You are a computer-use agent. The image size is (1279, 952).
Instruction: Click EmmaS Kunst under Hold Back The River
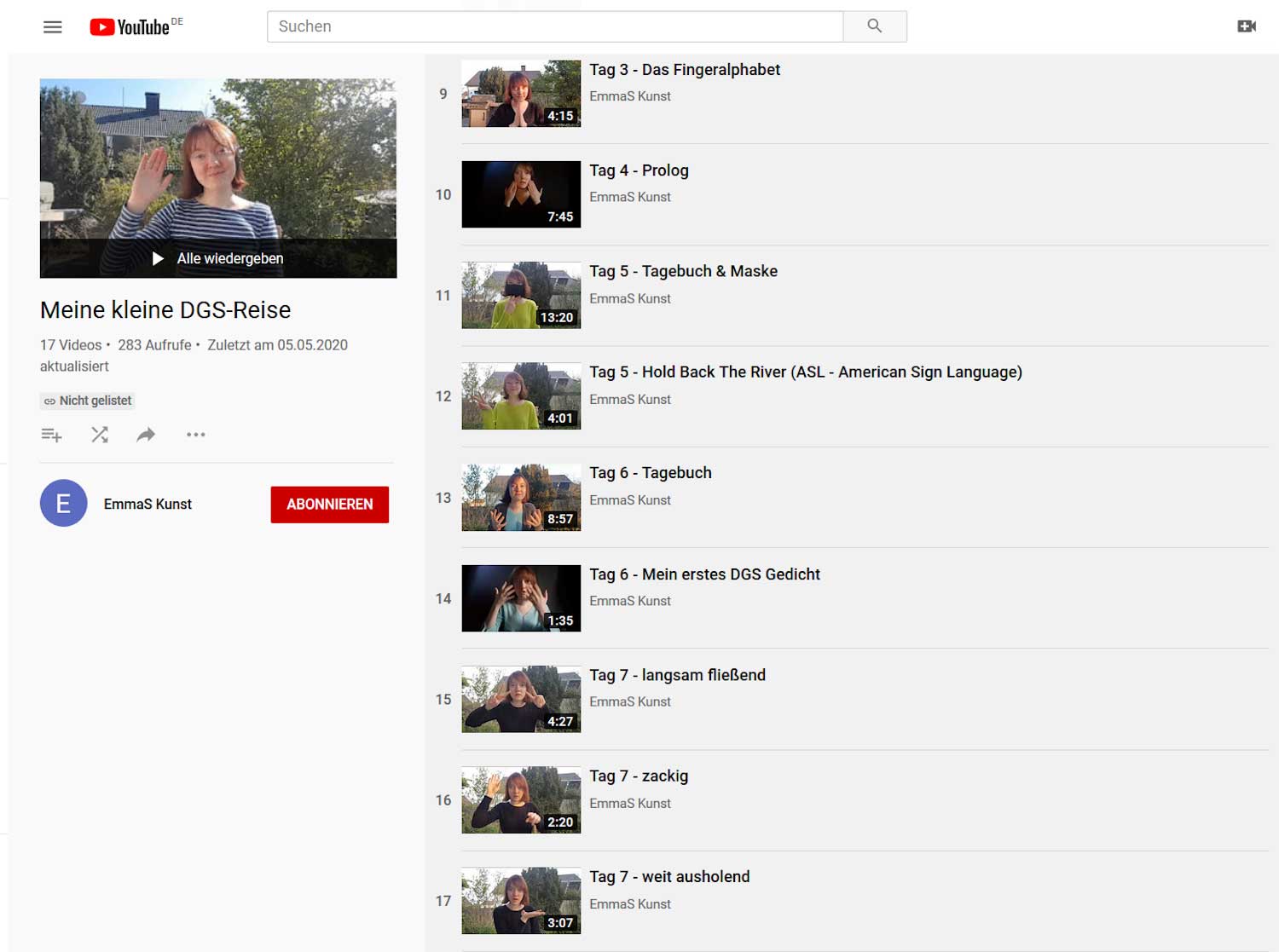[x=630, y=399]
